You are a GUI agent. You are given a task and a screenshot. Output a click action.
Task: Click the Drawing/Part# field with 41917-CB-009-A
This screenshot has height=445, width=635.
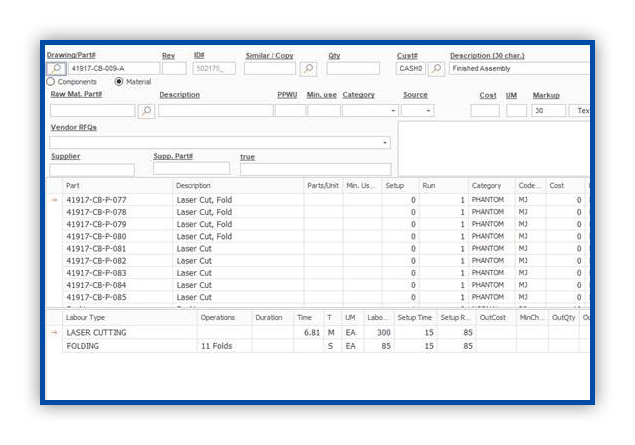pos(114,68)
